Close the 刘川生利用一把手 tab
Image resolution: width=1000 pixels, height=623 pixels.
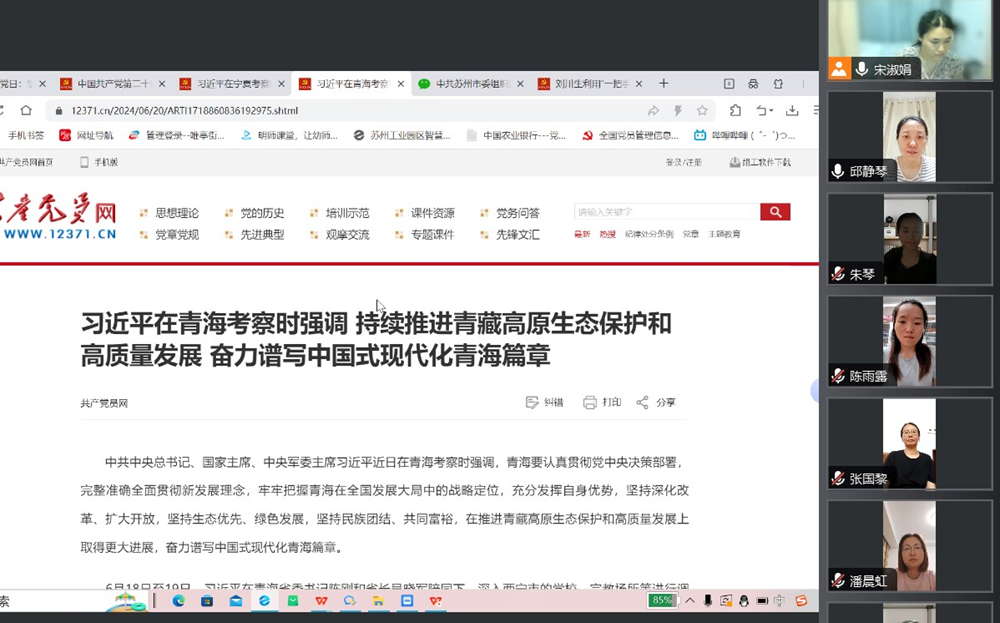pos(639,84)
